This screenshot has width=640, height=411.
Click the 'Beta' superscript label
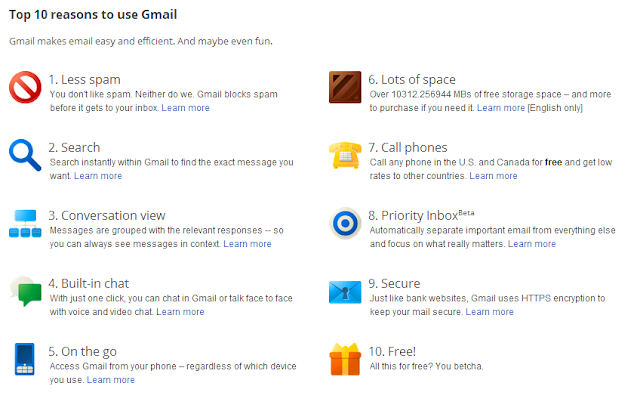(x=467, y=213)
